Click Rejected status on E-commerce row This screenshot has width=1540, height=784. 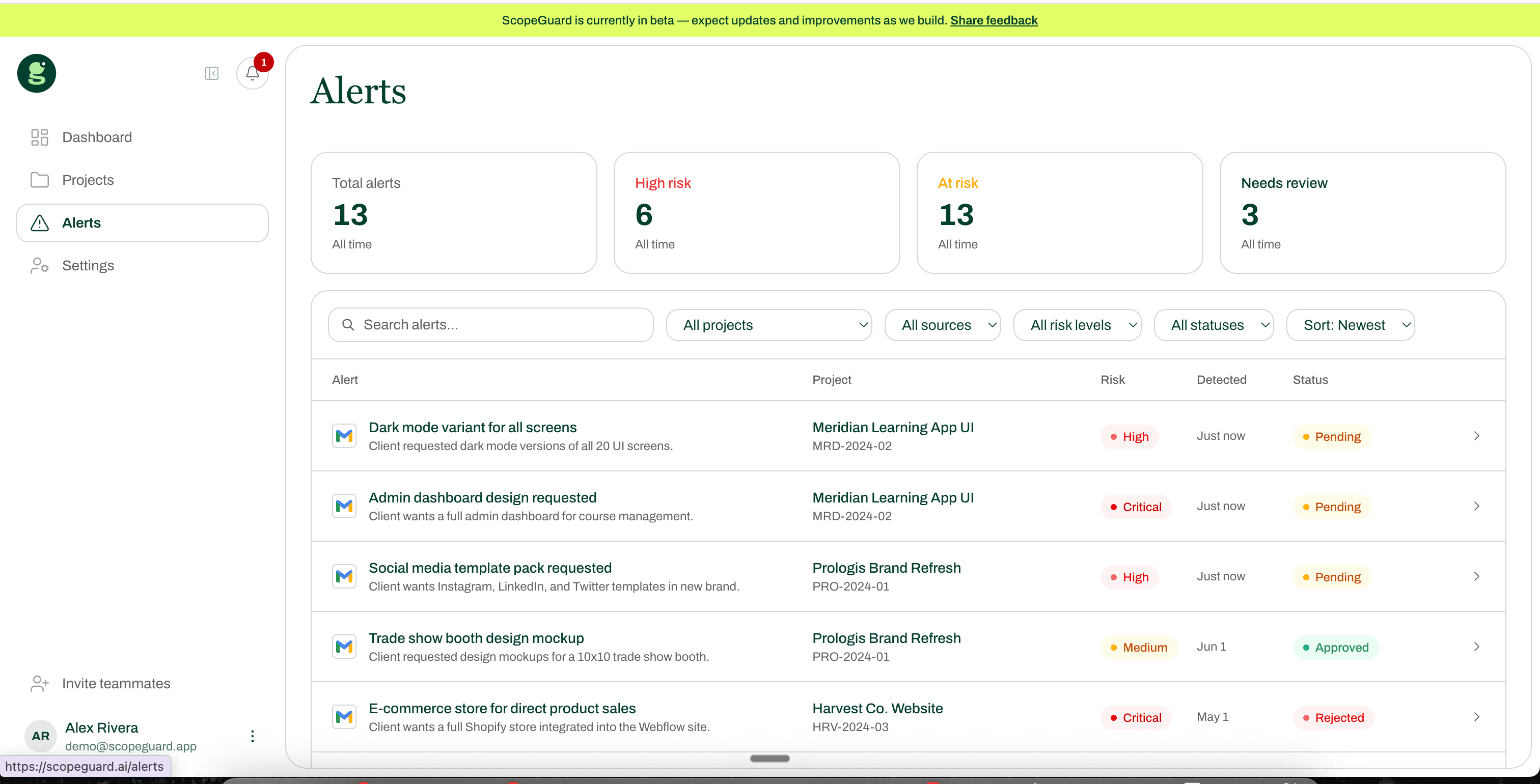[1333, 718]
